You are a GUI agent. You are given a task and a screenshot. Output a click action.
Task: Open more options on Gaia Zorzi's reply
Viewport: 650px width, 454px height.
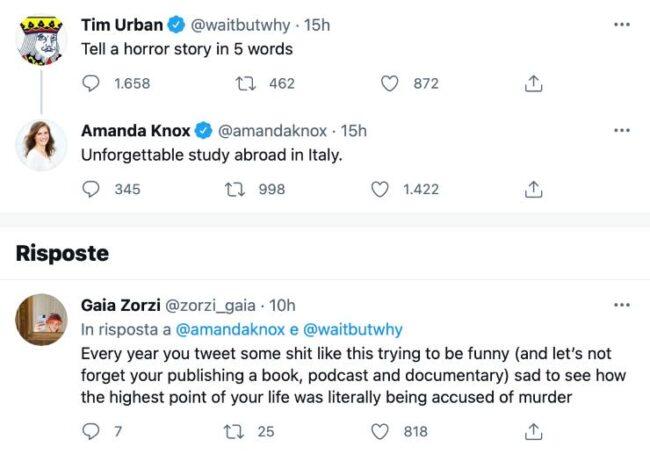622,304
